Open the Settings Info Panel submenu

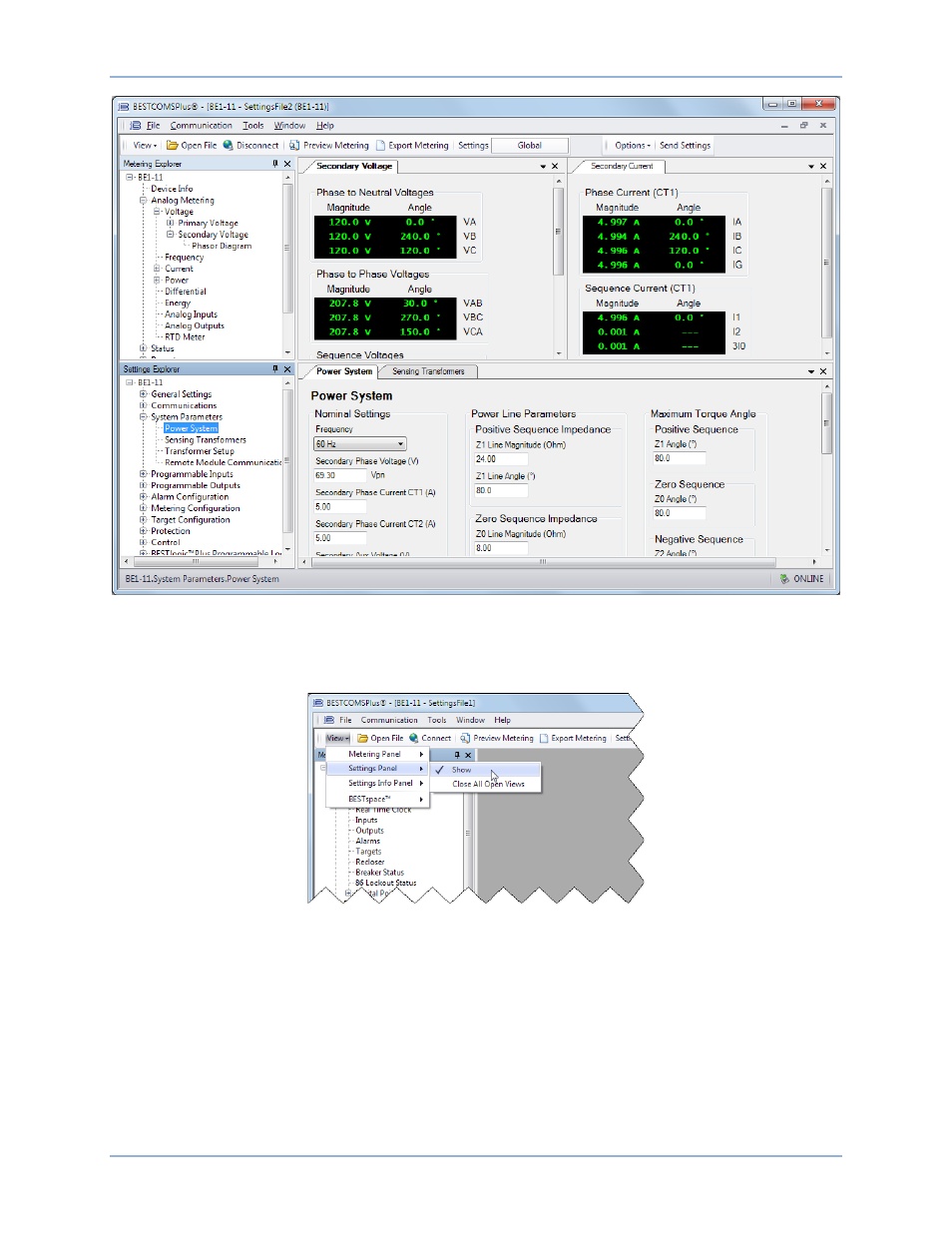(x=378, y=784)
